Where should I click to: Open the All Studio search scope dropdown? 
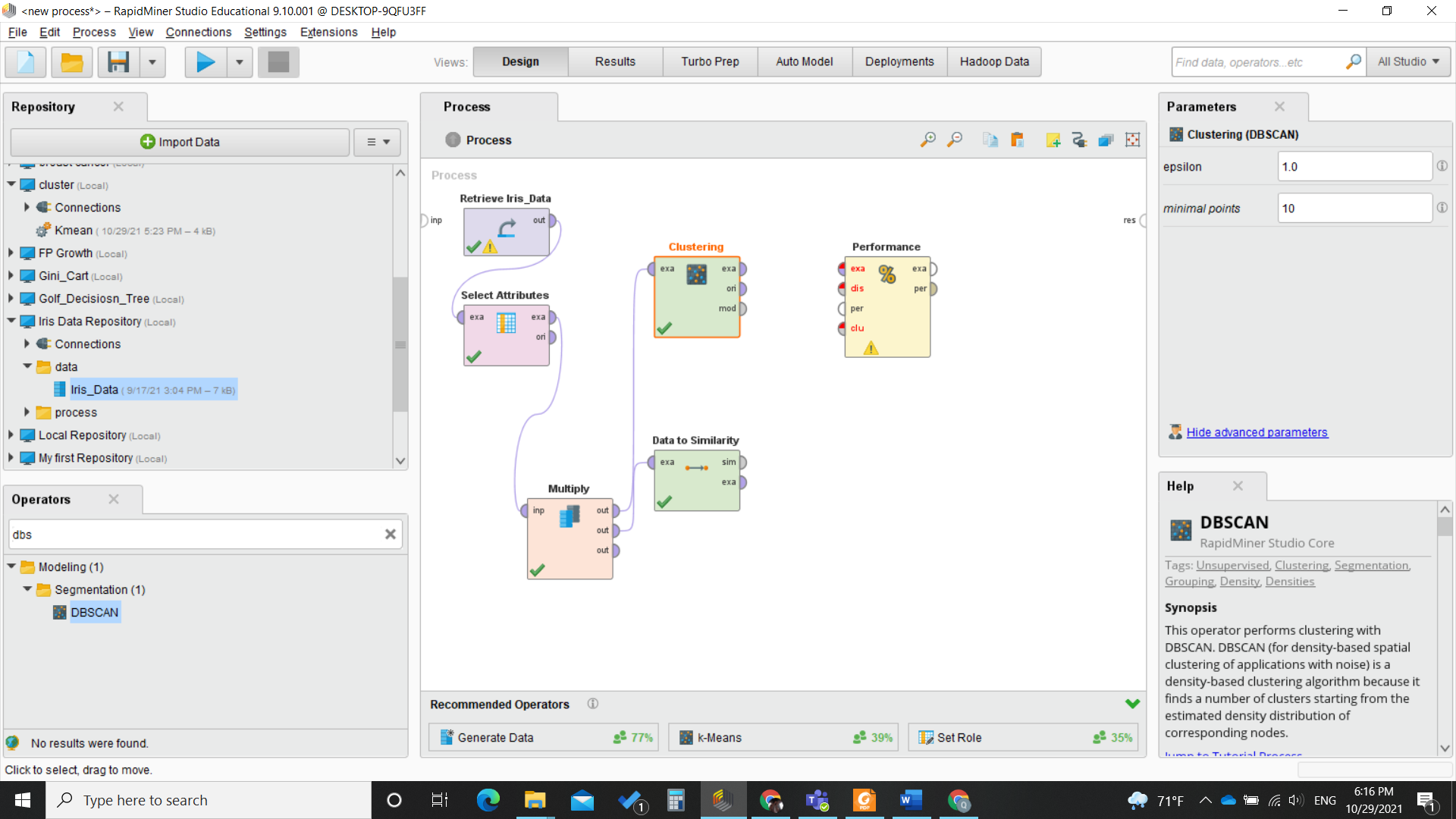tap(1409, 61)
